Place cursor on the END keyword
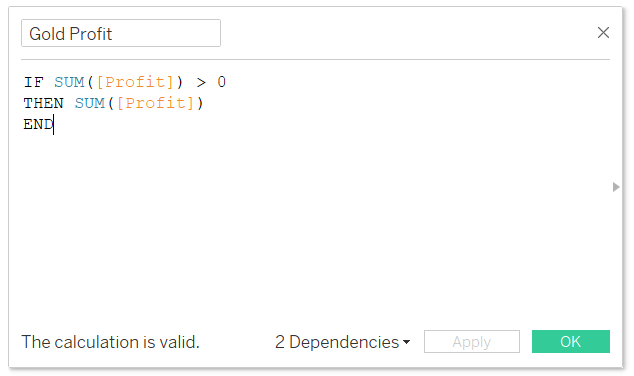 (x=38, y=124)
